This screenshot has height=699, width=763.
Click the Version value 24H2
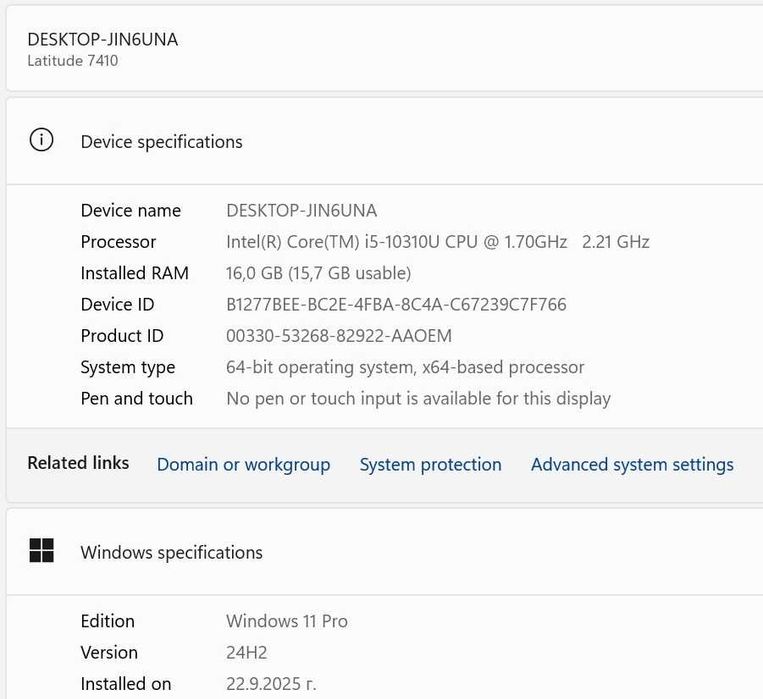coord(246,652)
